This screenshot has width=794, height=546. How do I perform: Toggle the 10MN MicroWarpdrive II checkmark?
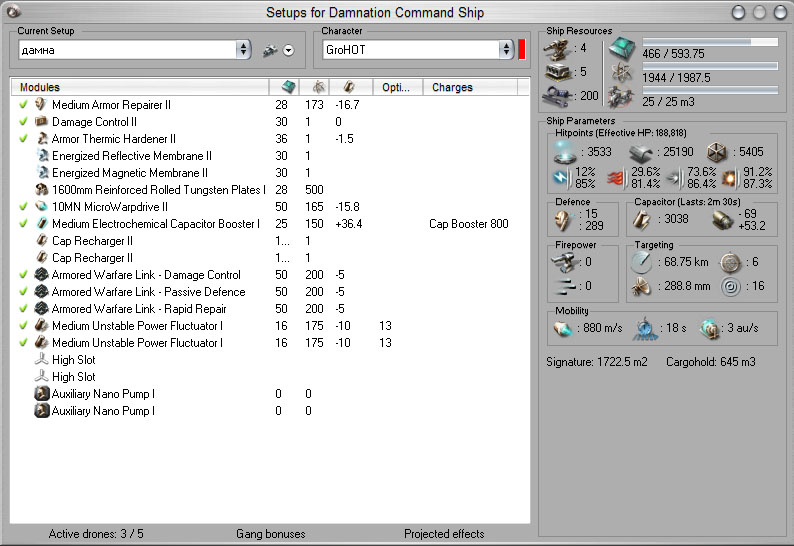pos(23,207)
